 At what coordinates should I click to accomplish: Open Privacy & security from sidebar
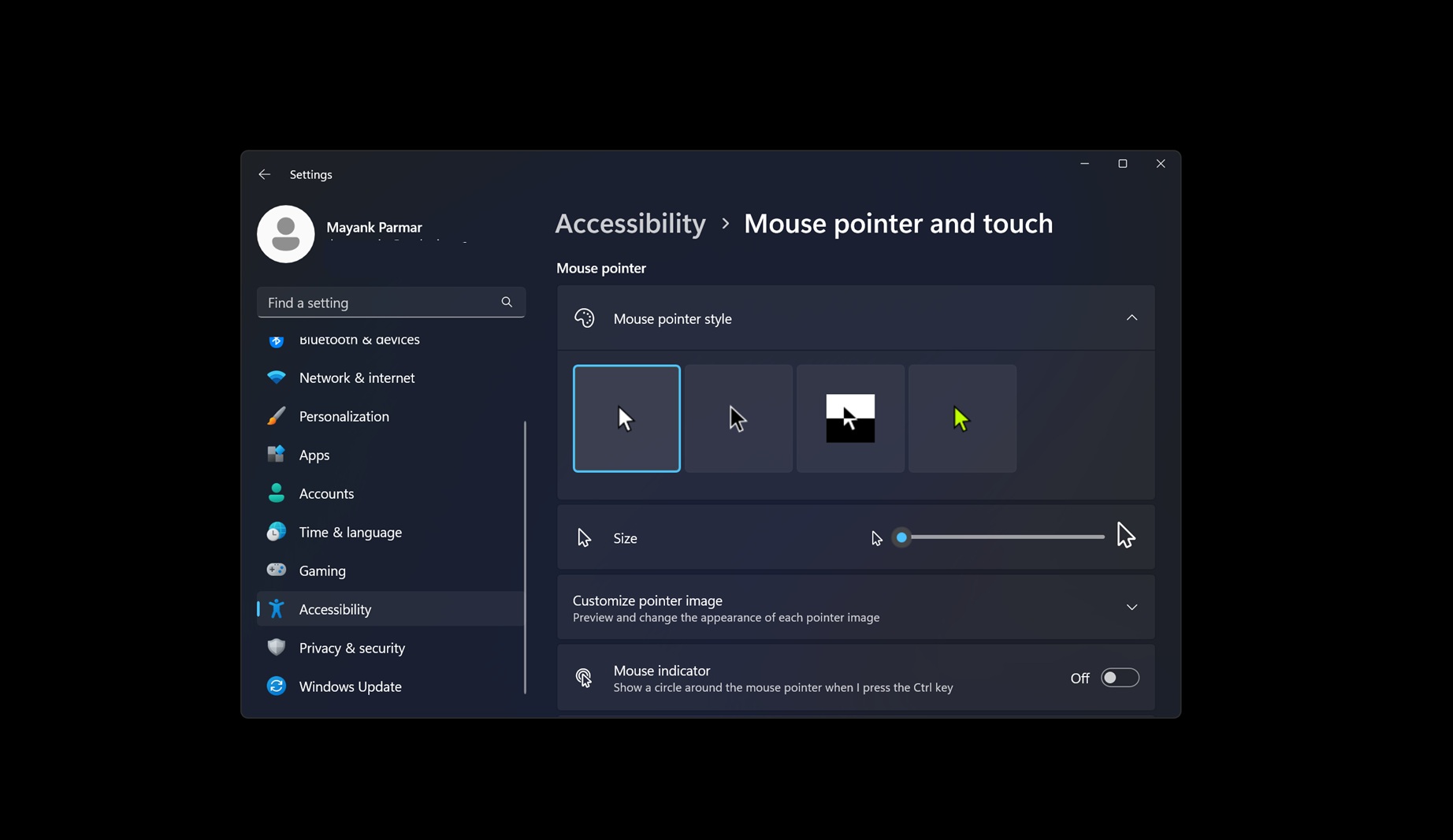(351, 647)
